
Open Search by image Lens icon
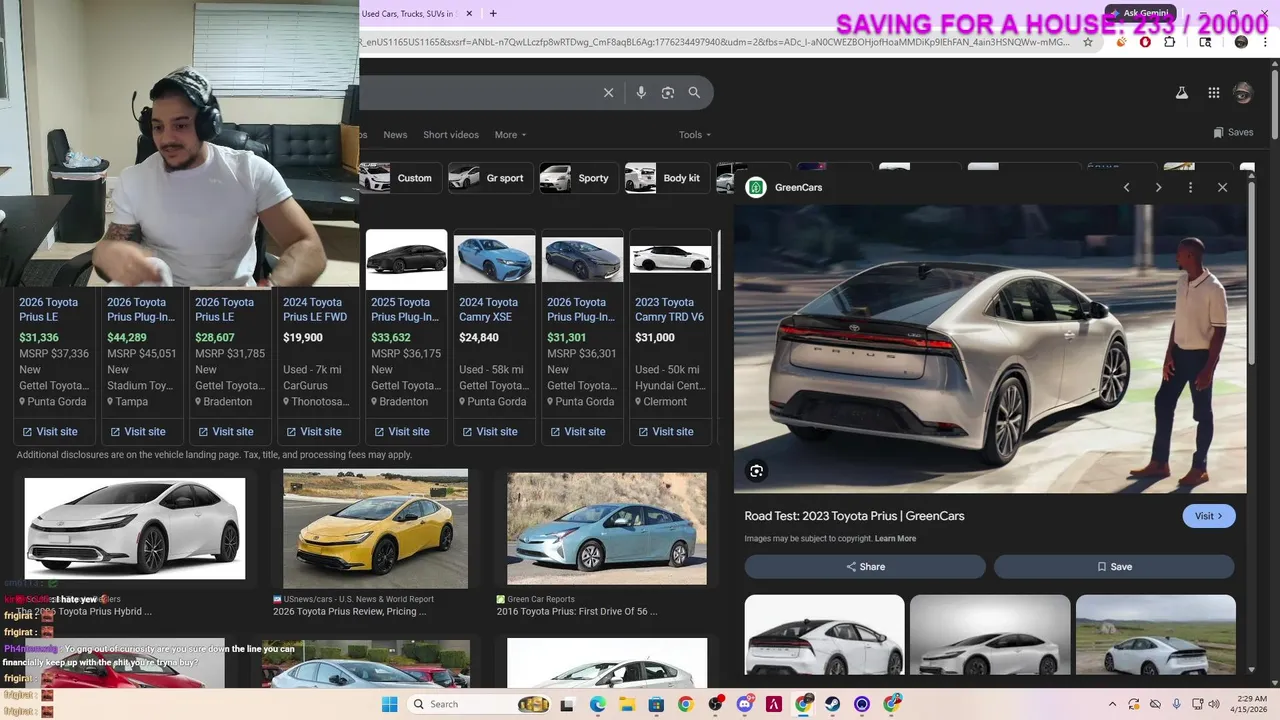(668, 93)
